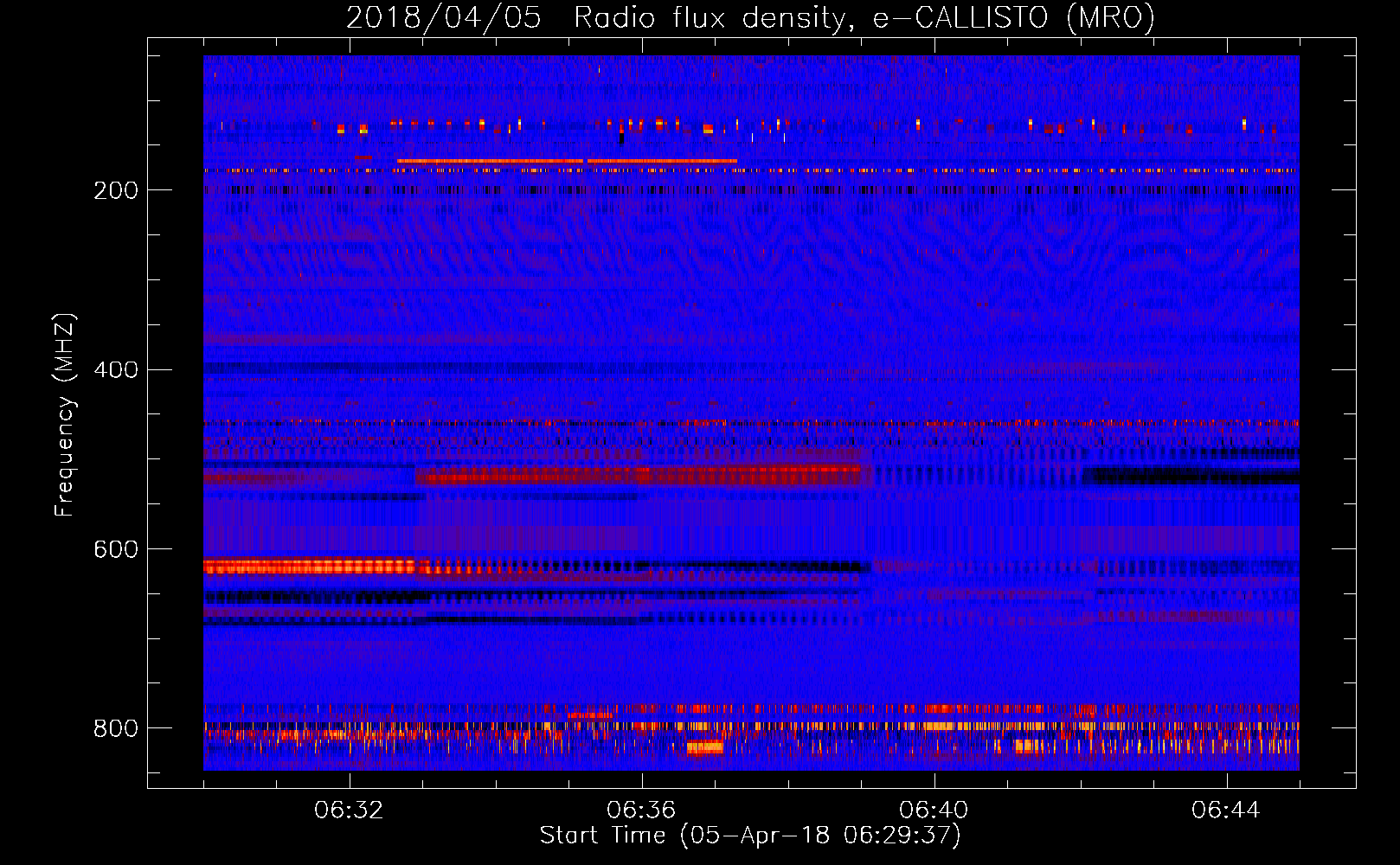Click the 600 frequency tick label
Viewport: 1400px width, 865px height.
point(116,549)
